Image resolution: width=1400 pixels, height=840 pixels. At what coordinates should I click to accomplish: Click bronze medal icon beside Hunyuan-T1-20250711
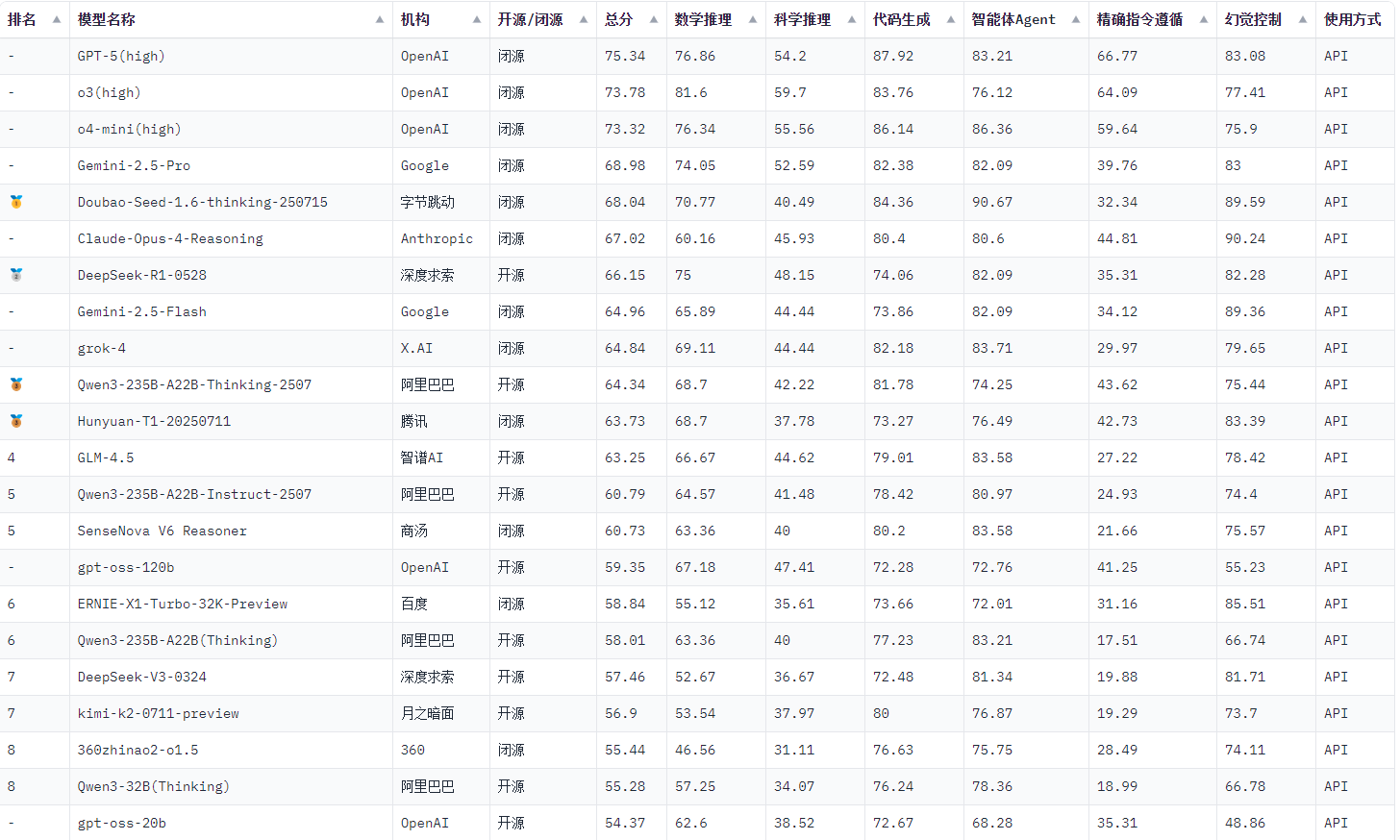point(16,421)
